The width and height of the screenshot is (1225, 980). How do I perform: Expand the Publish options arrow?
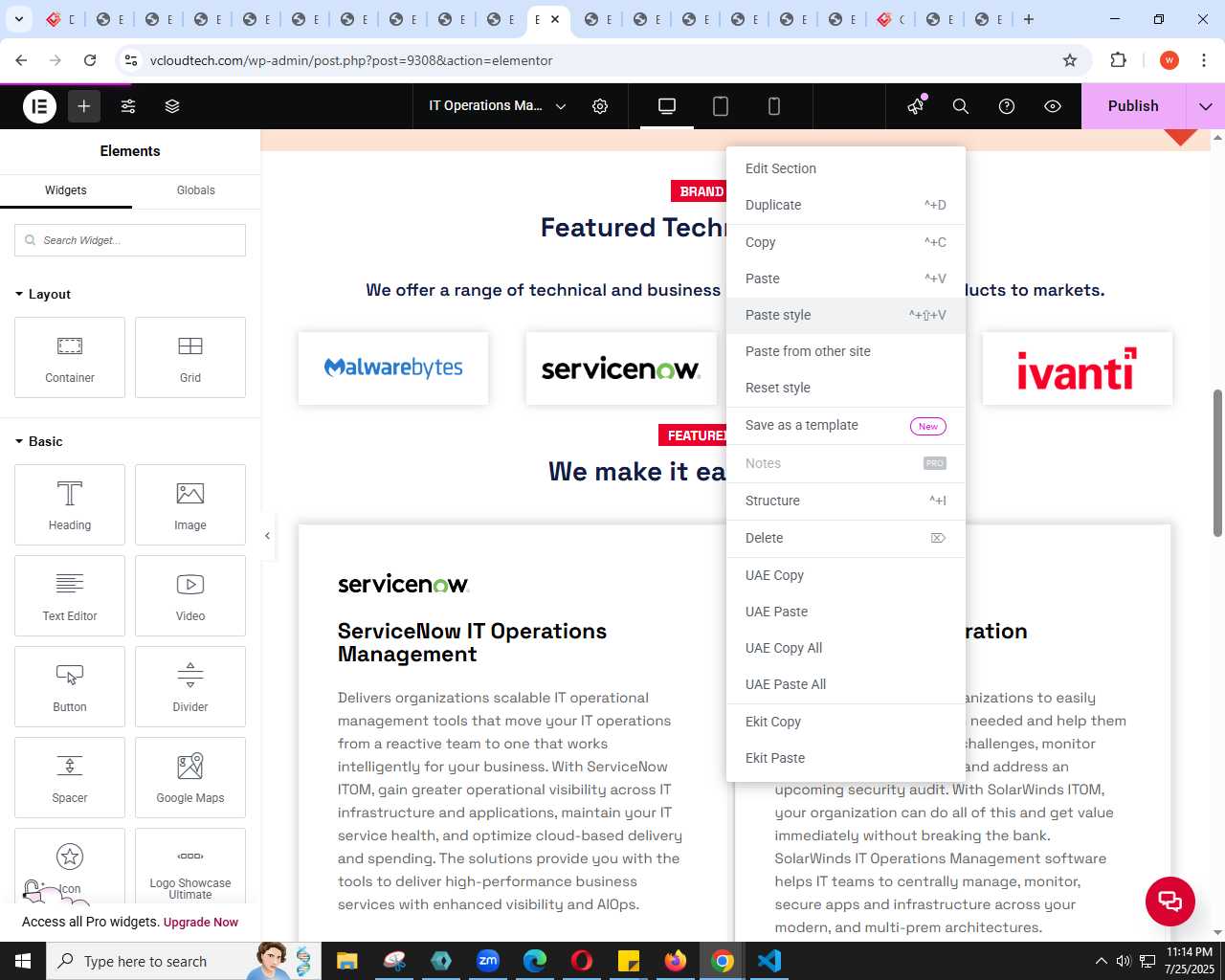click(x=1206, y=106)
